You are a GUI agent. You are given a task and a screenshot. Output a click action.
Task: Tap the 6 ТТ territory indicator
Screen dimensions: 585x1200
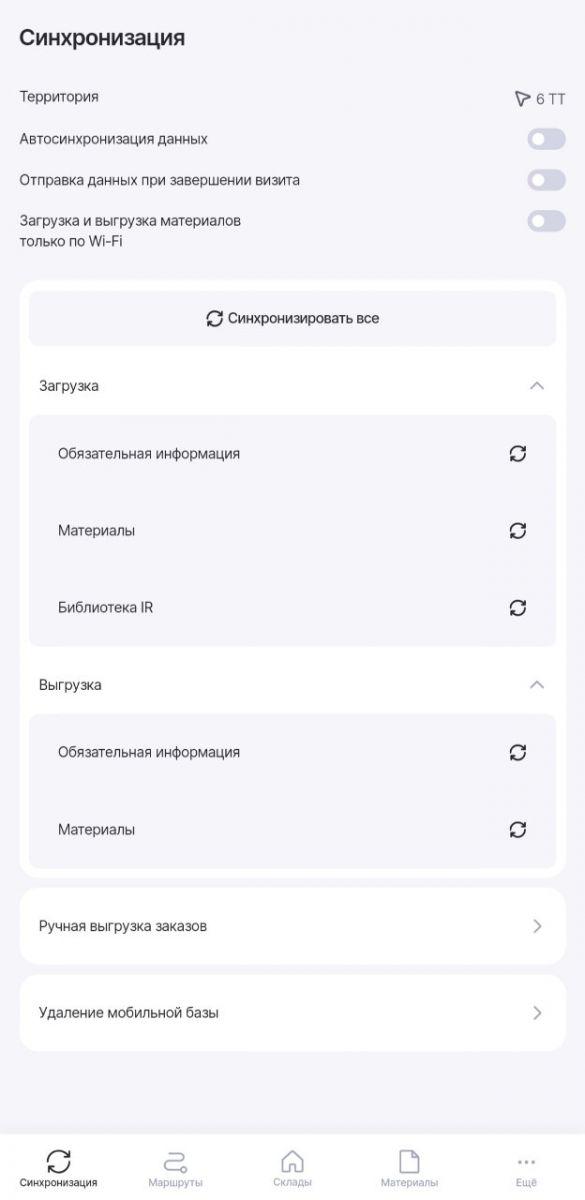click(x=539, y=98)
